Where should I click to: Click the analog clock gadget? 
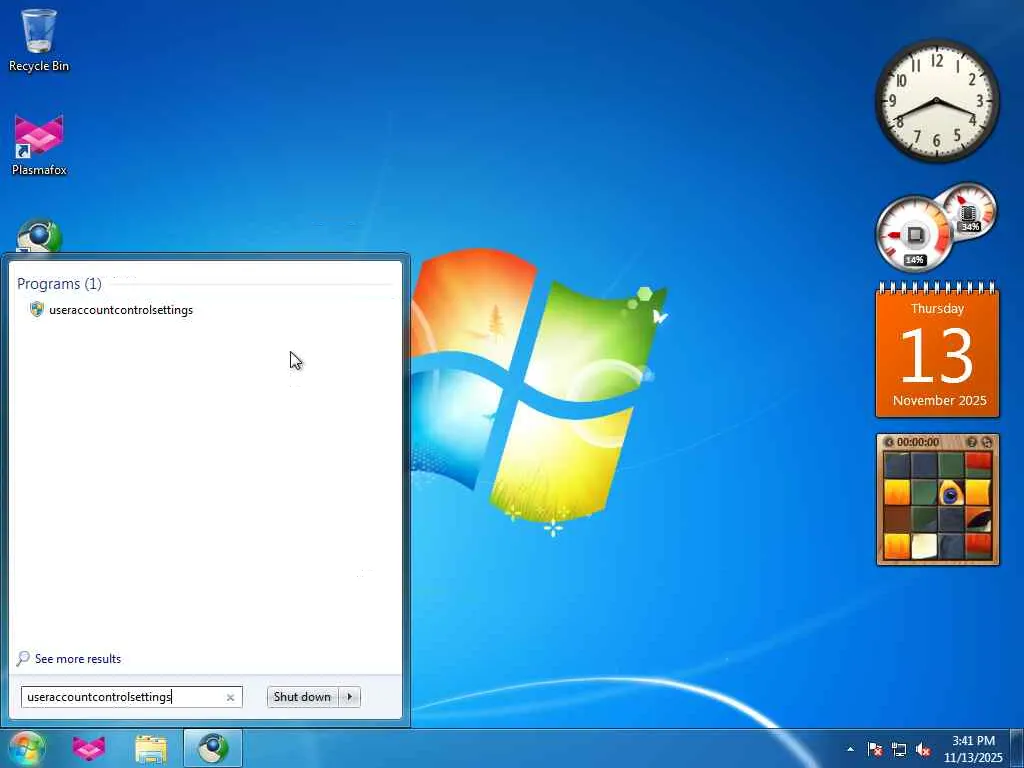(x=937, y=101)
